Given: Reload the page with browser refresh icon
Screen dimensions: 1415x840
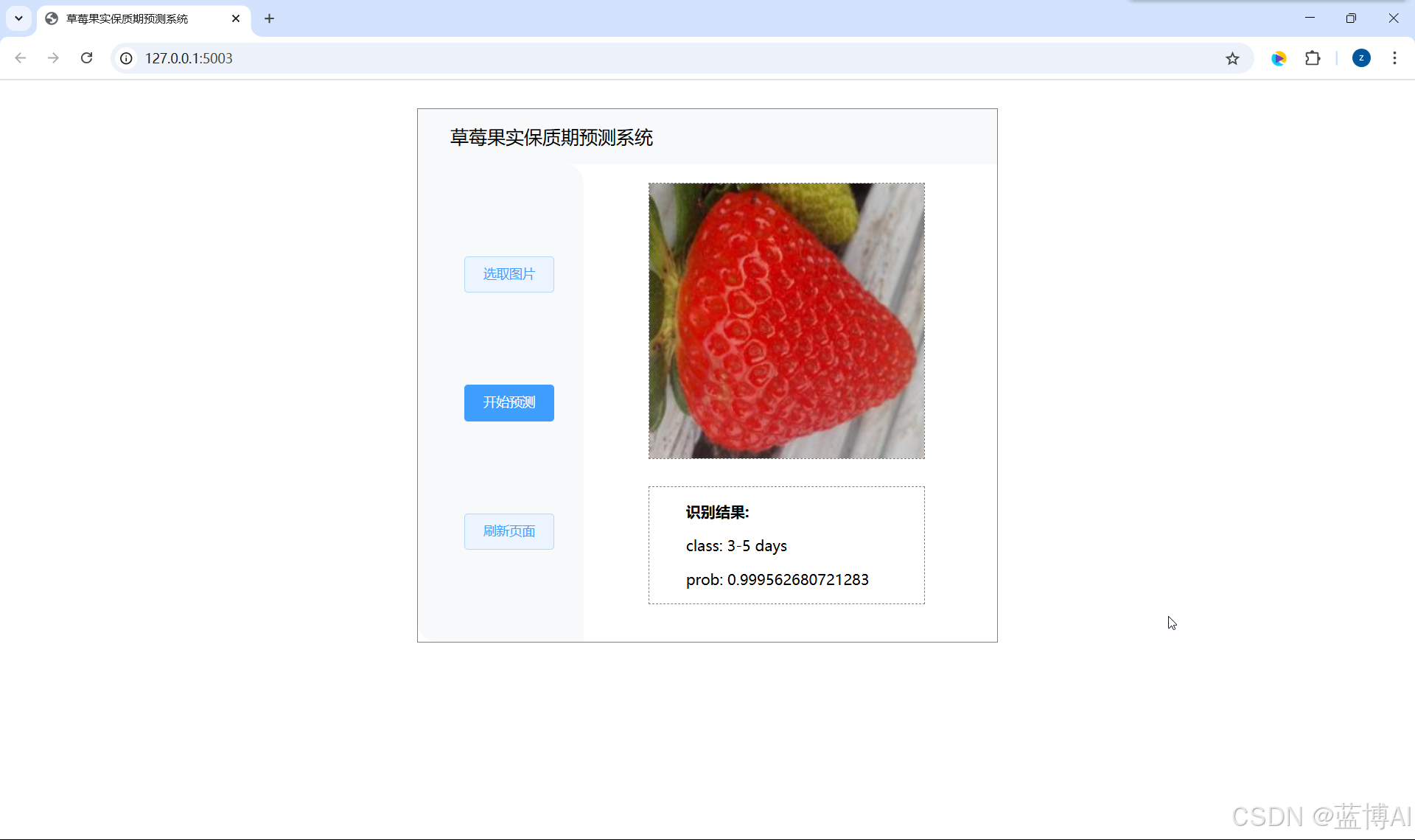Looking at the screenshot, I should point(86,58).
